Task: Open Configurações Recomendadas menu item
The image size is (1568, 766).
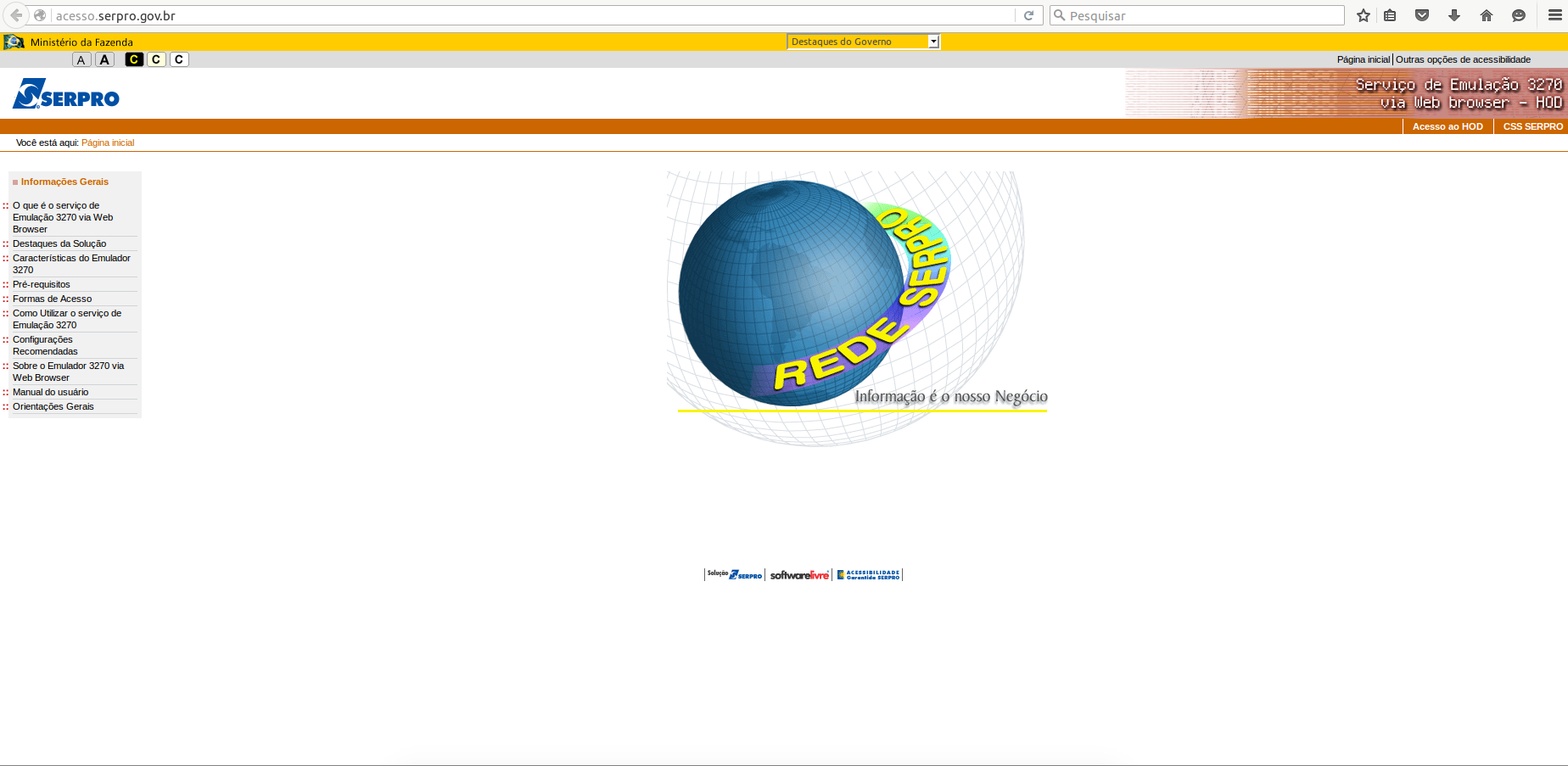Action: pyautogui.click(x=45, y=345)
